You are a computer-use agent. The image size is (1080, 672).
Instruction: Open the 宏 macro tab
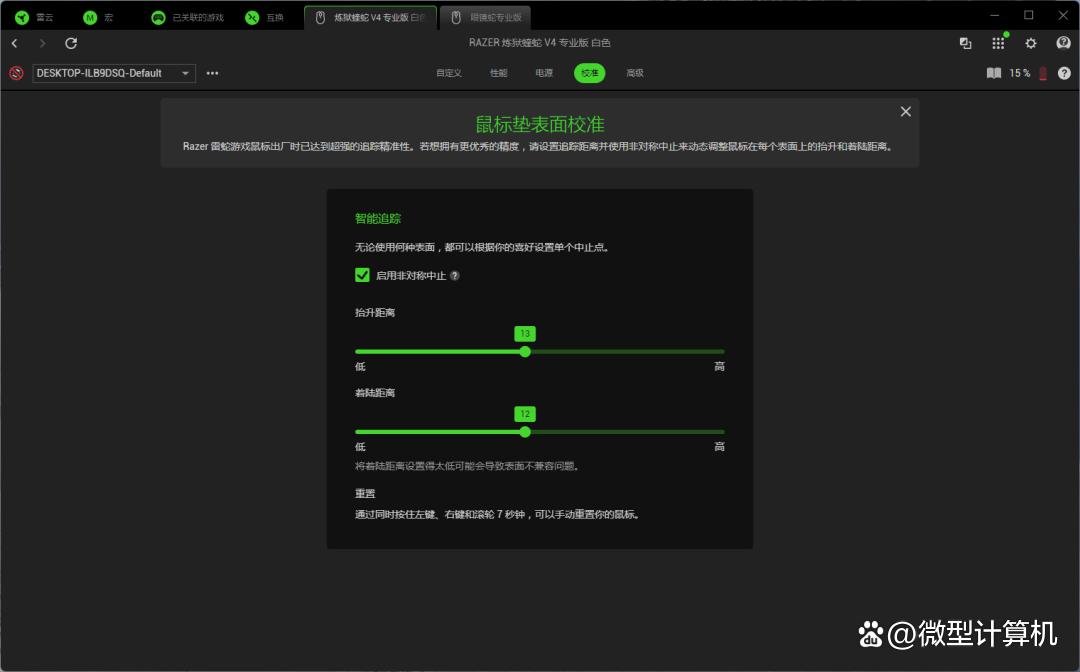point(100,17)
